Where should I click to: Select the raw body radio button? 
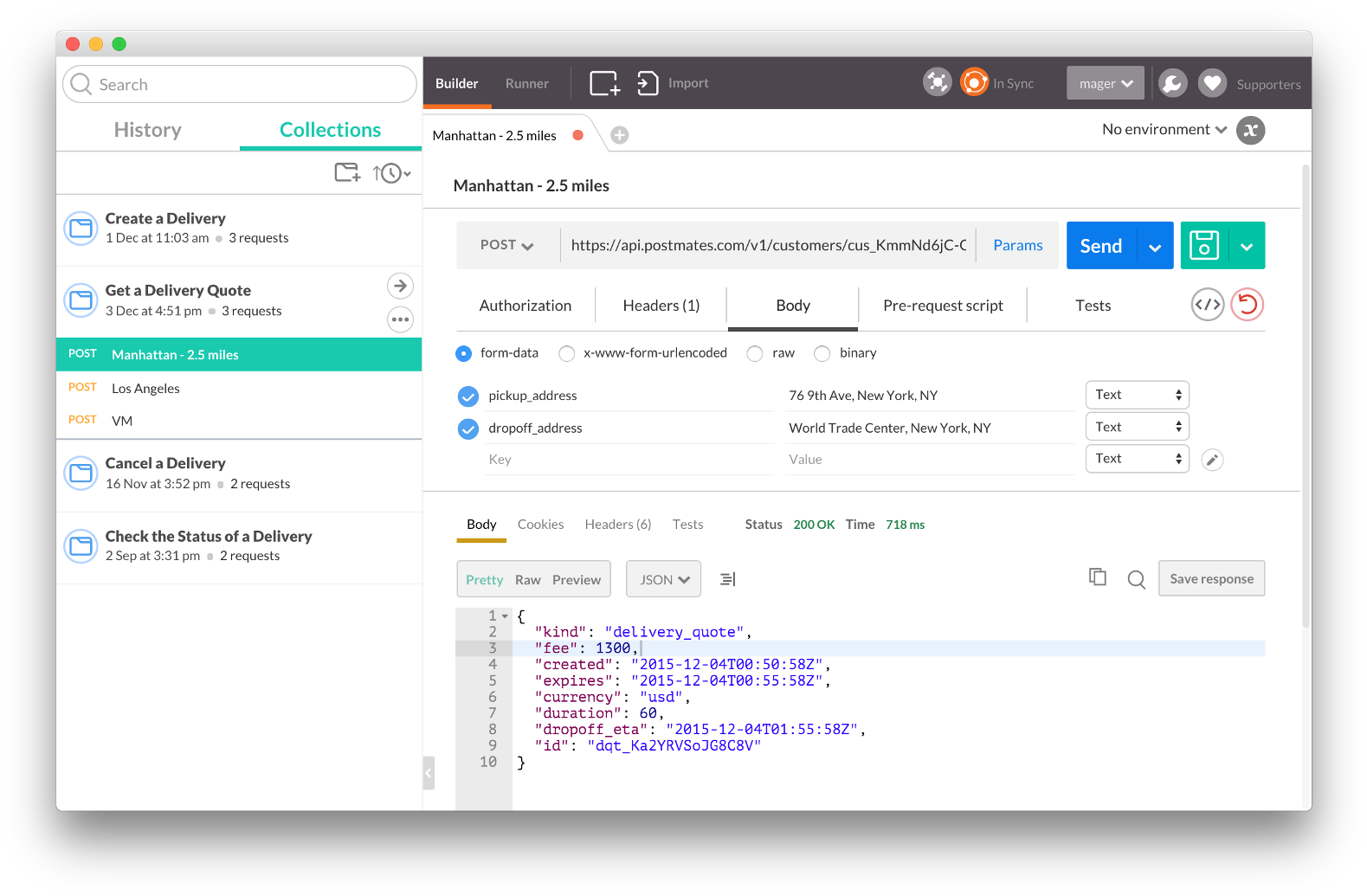(x=755, y=353)
